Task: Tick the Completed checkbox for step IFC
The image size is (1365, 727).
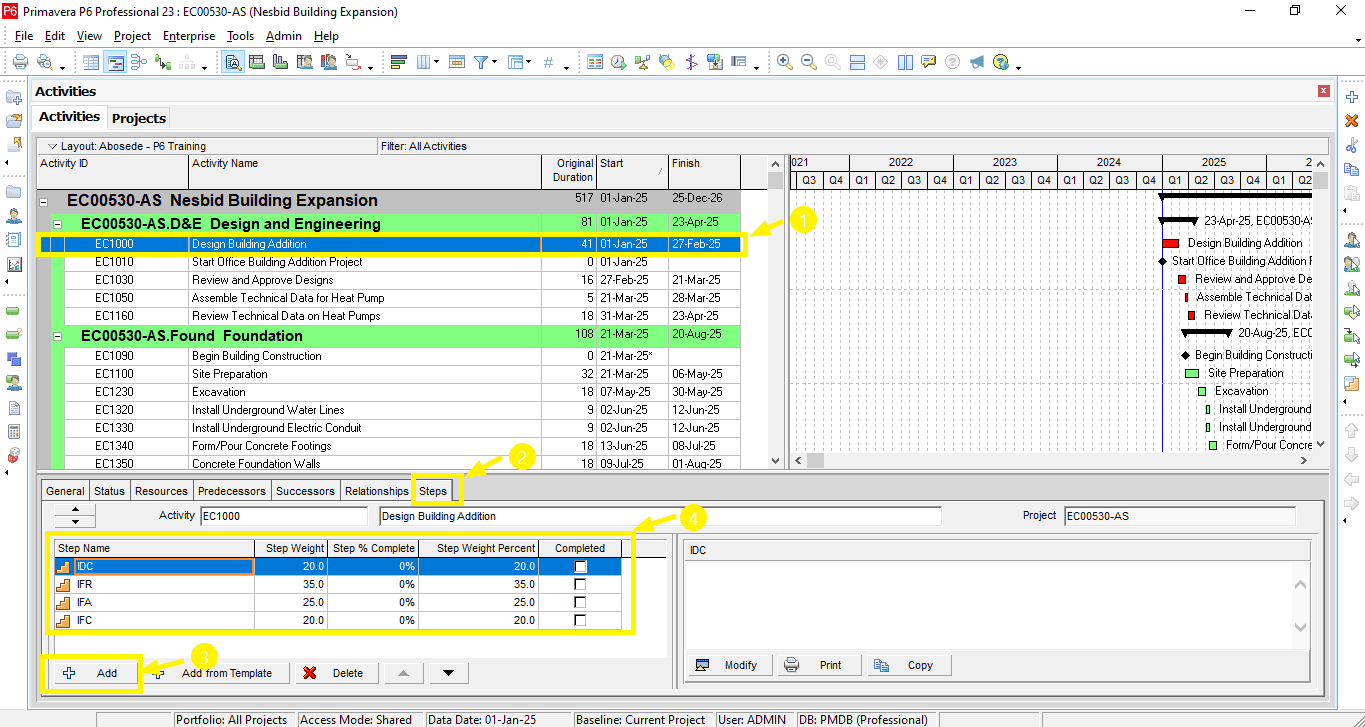Action: click(x=580, y=620)
